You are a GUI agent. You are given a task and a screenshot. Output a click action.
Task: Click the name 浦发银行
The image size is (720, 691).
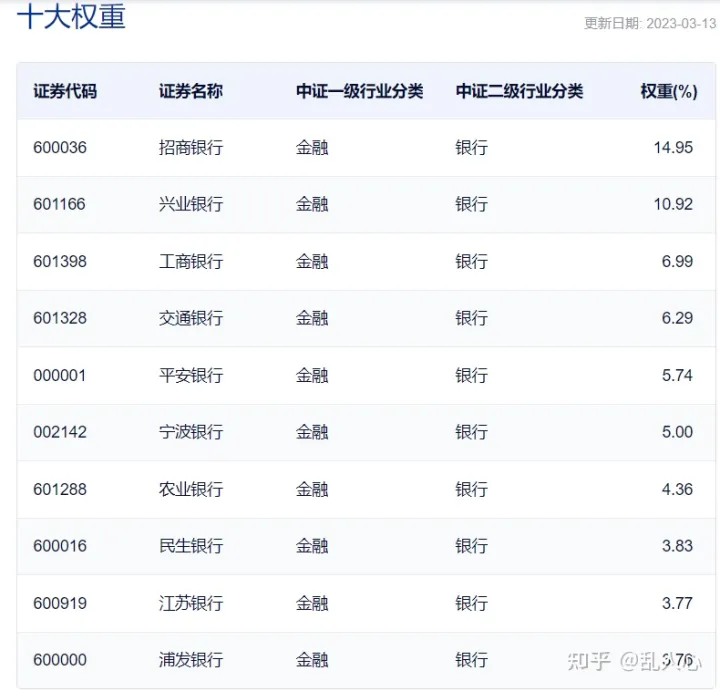[x=191, y=660]
